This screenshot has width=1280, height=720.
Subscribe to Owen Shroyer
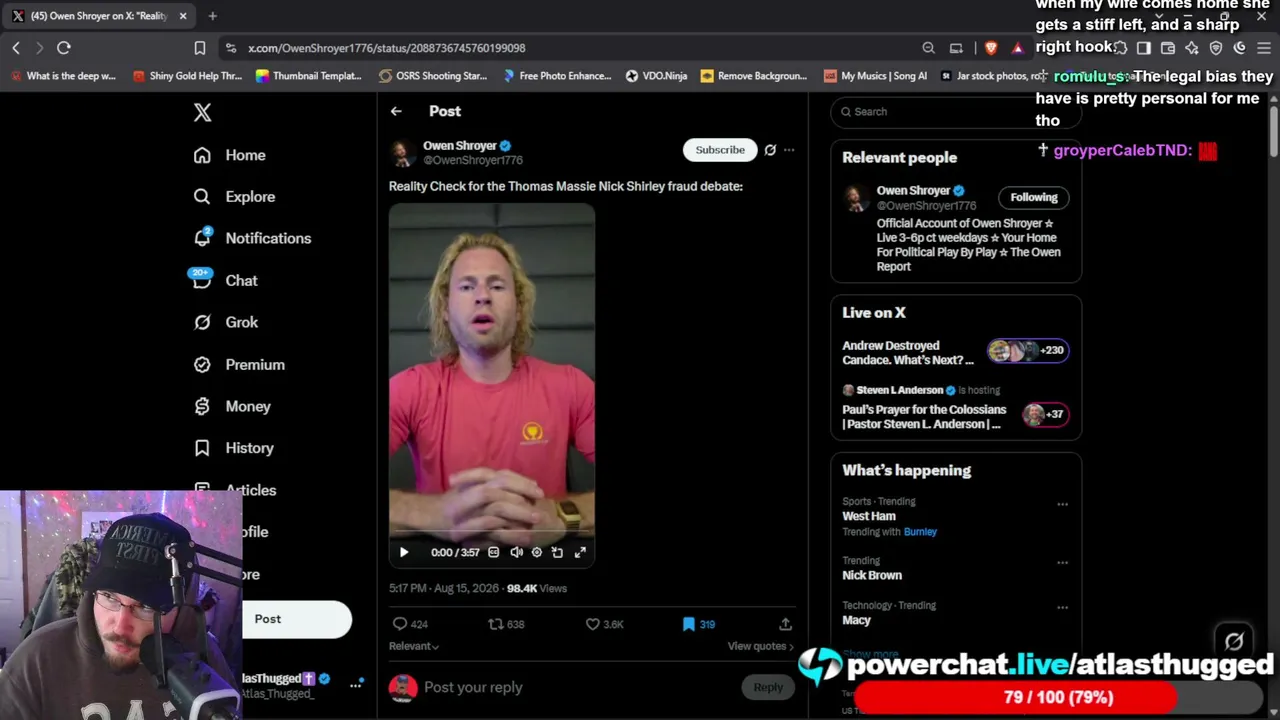pyautogui.click(x=720, y=150)
